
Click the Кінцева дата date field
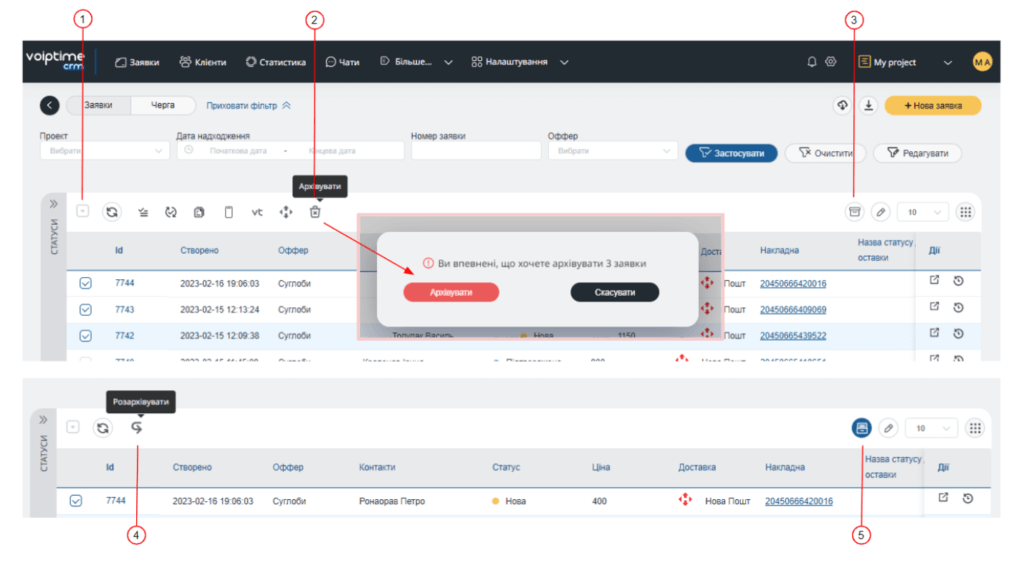[332, 151]
